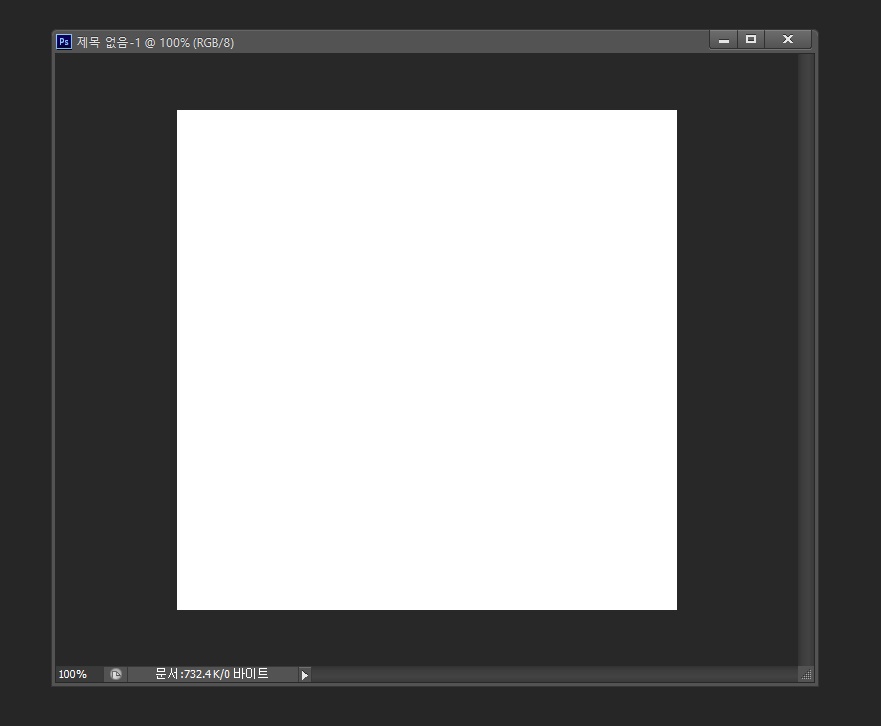Image resolution: width=881 pixels, height=726 pixels.
Task: Click the vertical scrollbar on the right
Action: point(806,360)
